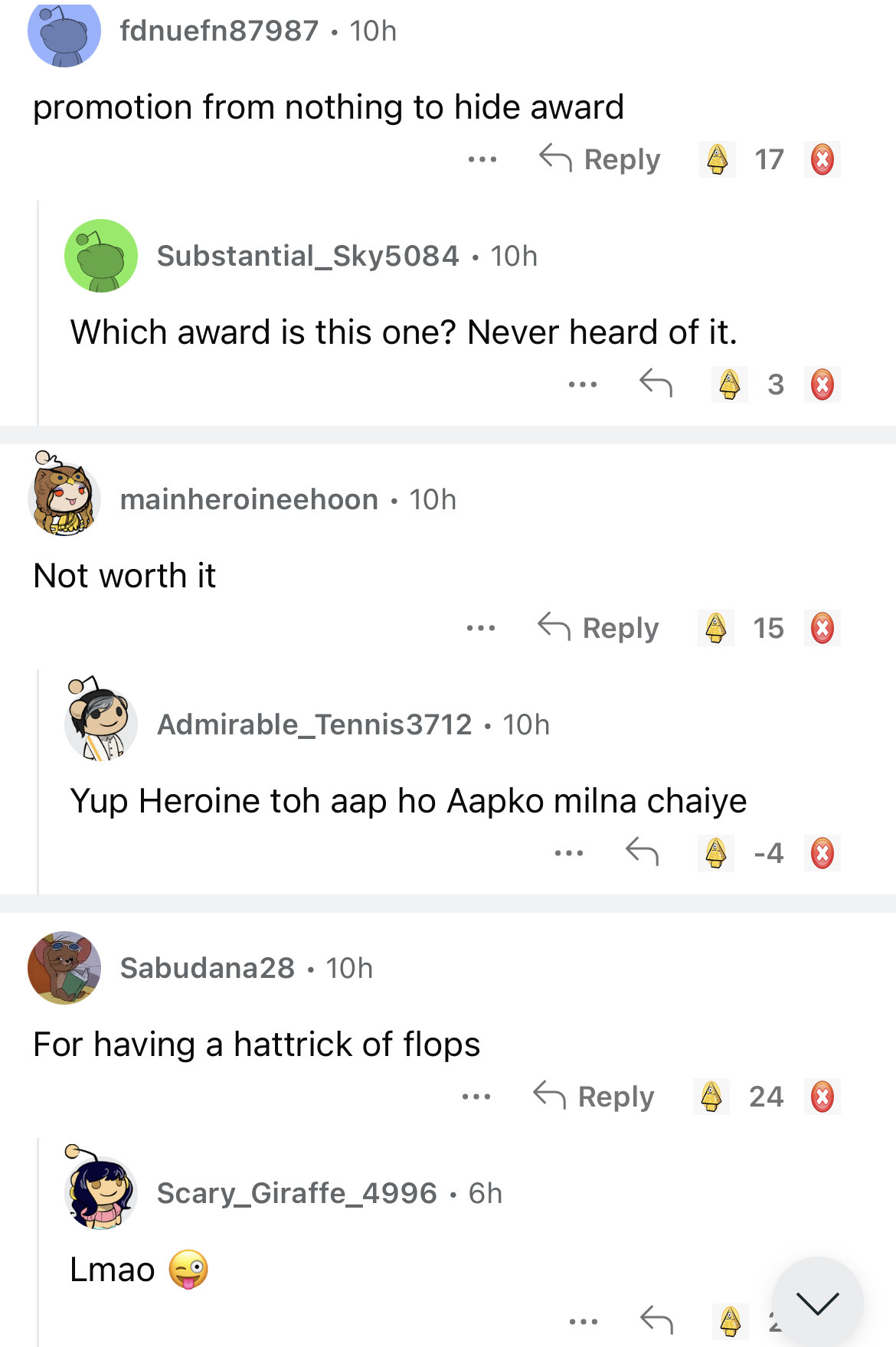Image resolution: width=896 pixels, height=1347 pixels.
Task: Downvote fdnuefn87987's hide award comment
Action: click(x=822, y=159)
